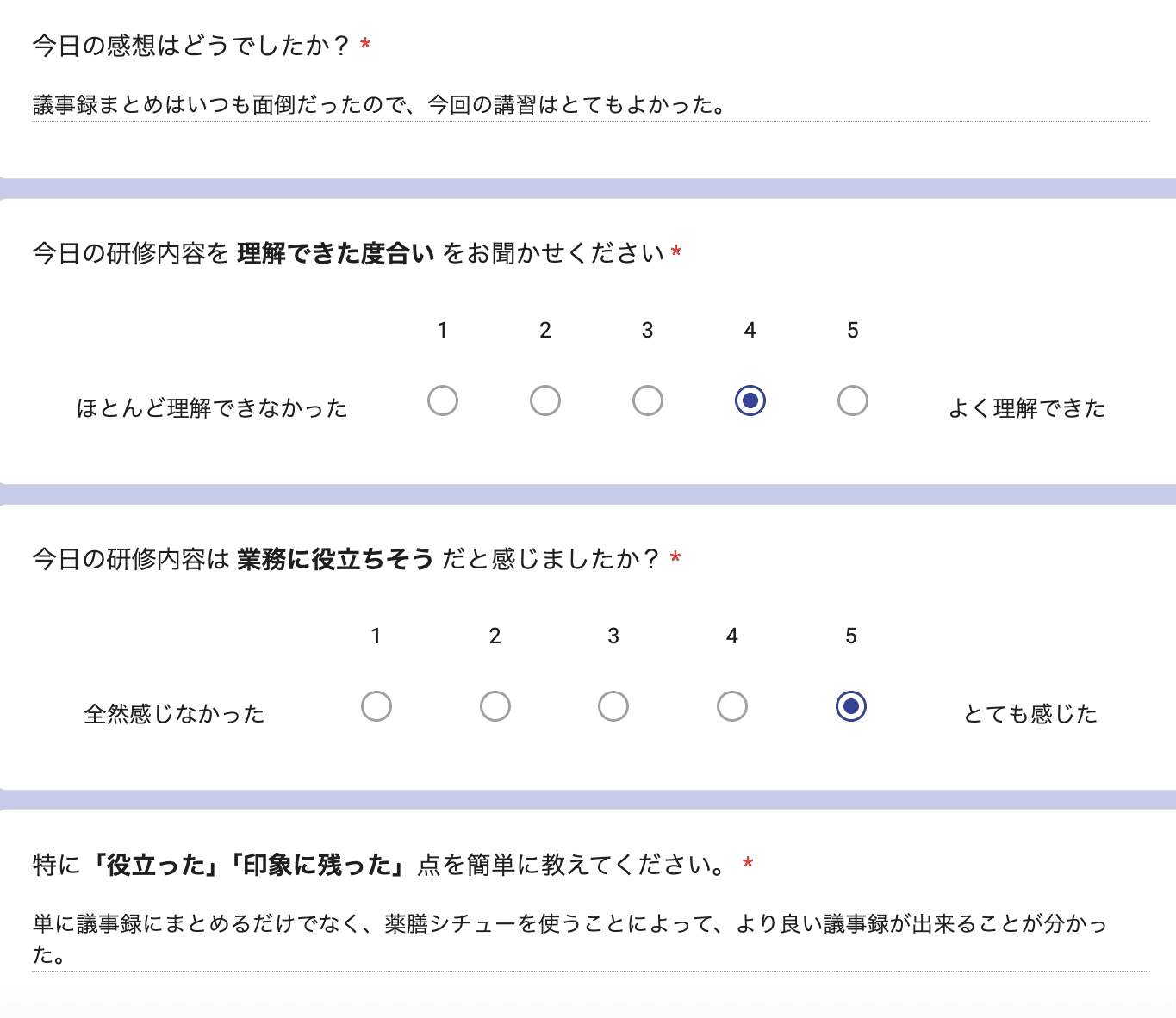
Task: Click the selected rating 4 for understanding
Action: 749,400
